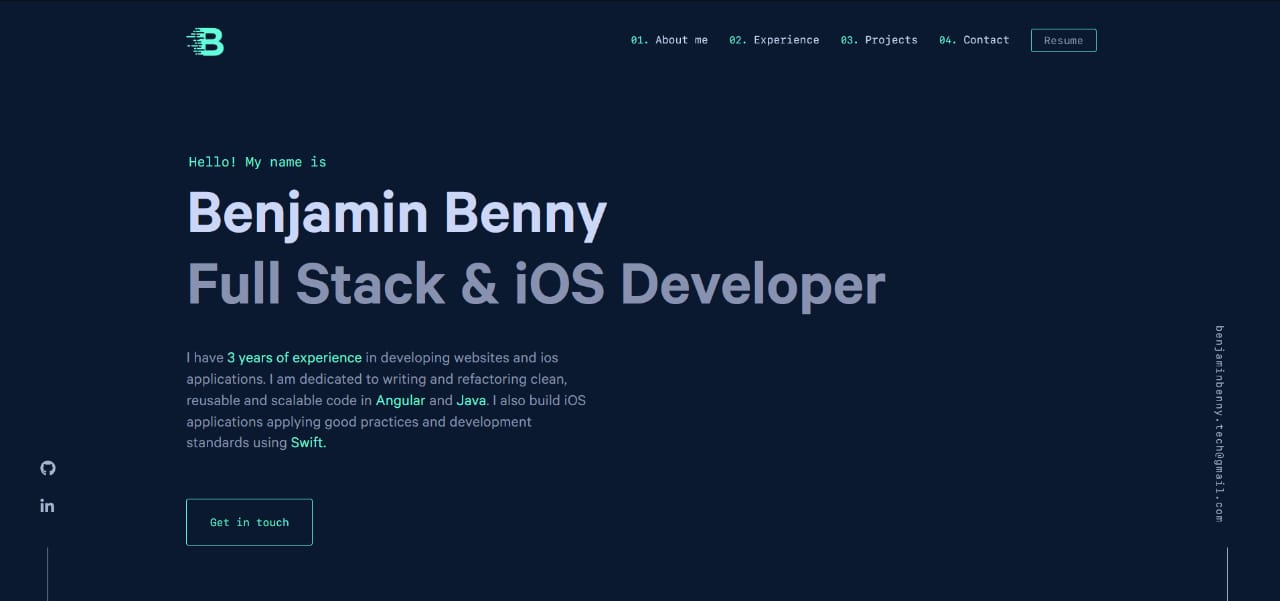The image size is (1280, 601).
Task: Open the 'Java' highlighted link
Action: 471,400
